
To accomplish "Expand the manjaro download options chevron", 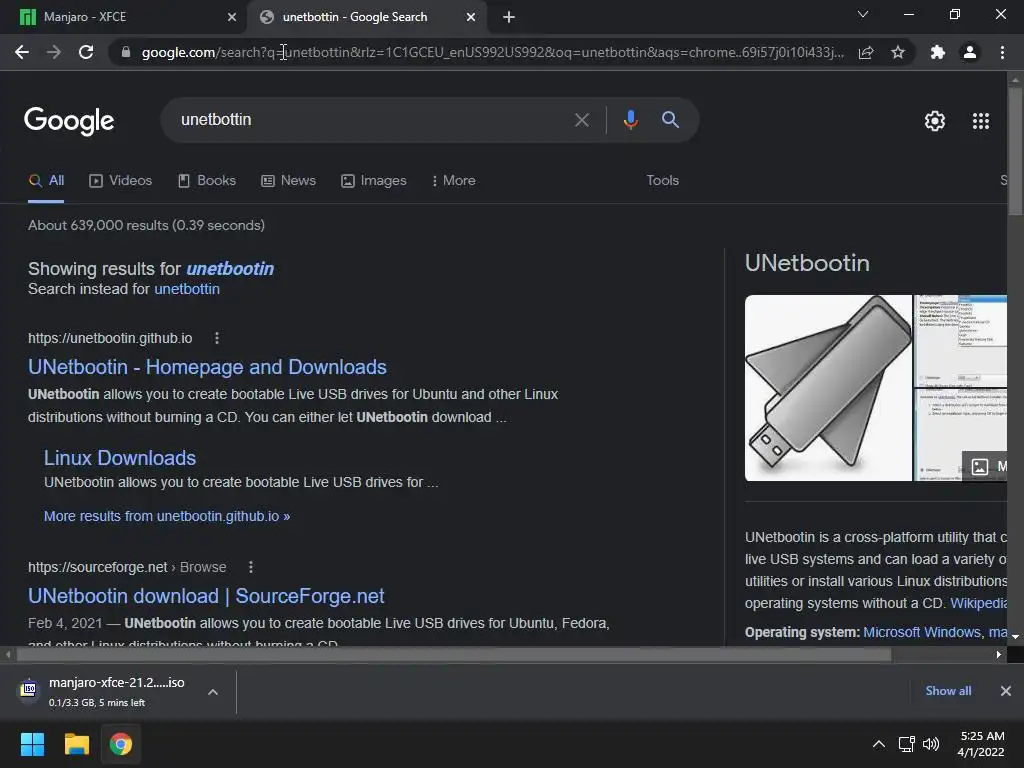I will coord(213,692).
